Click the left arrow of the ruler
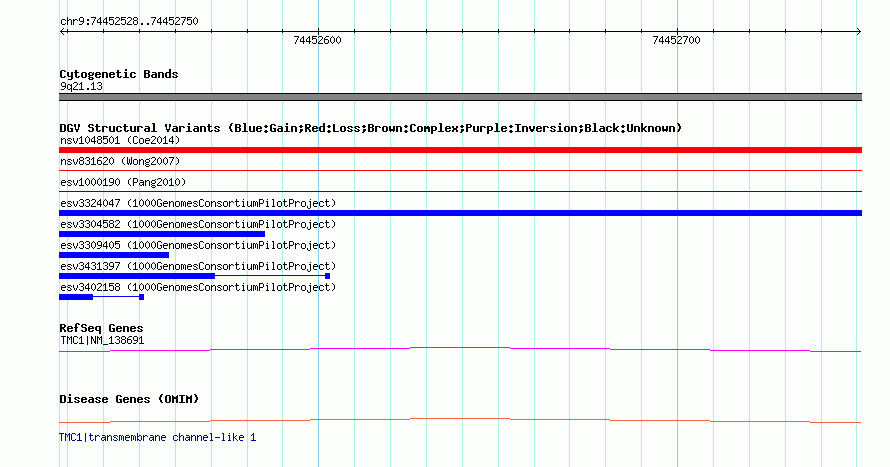This screenshot has height=467, width=890. coord(63,32)
